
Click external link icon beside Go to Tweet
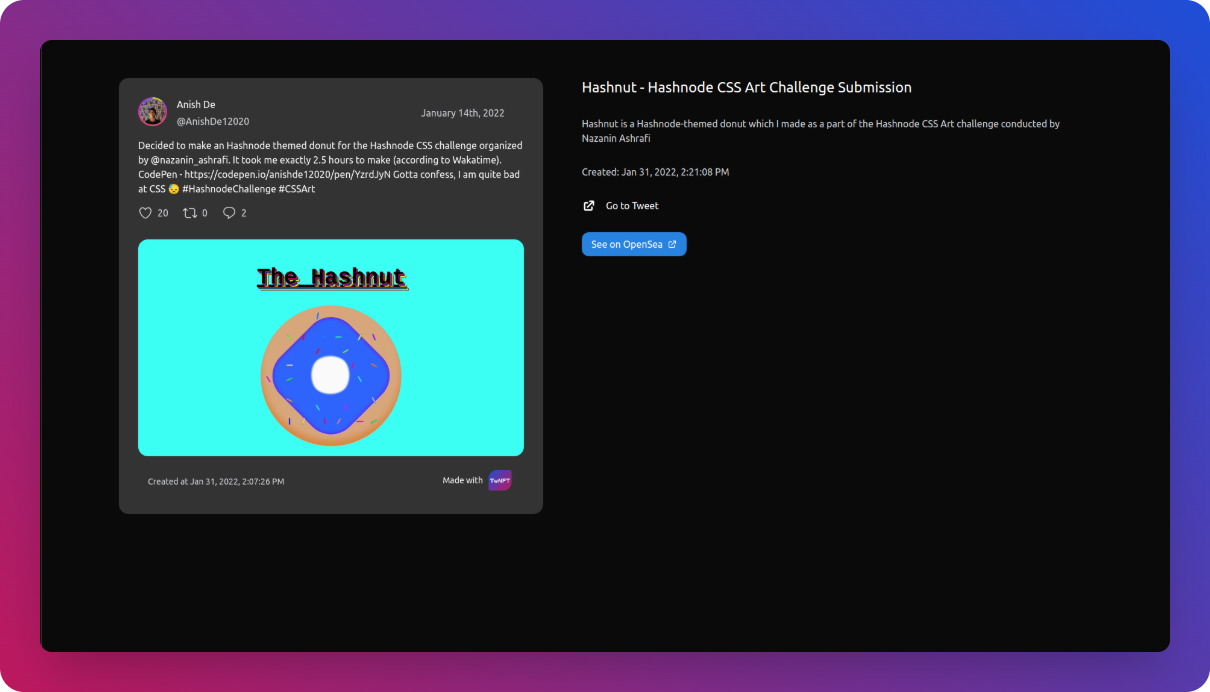[589, 206]
